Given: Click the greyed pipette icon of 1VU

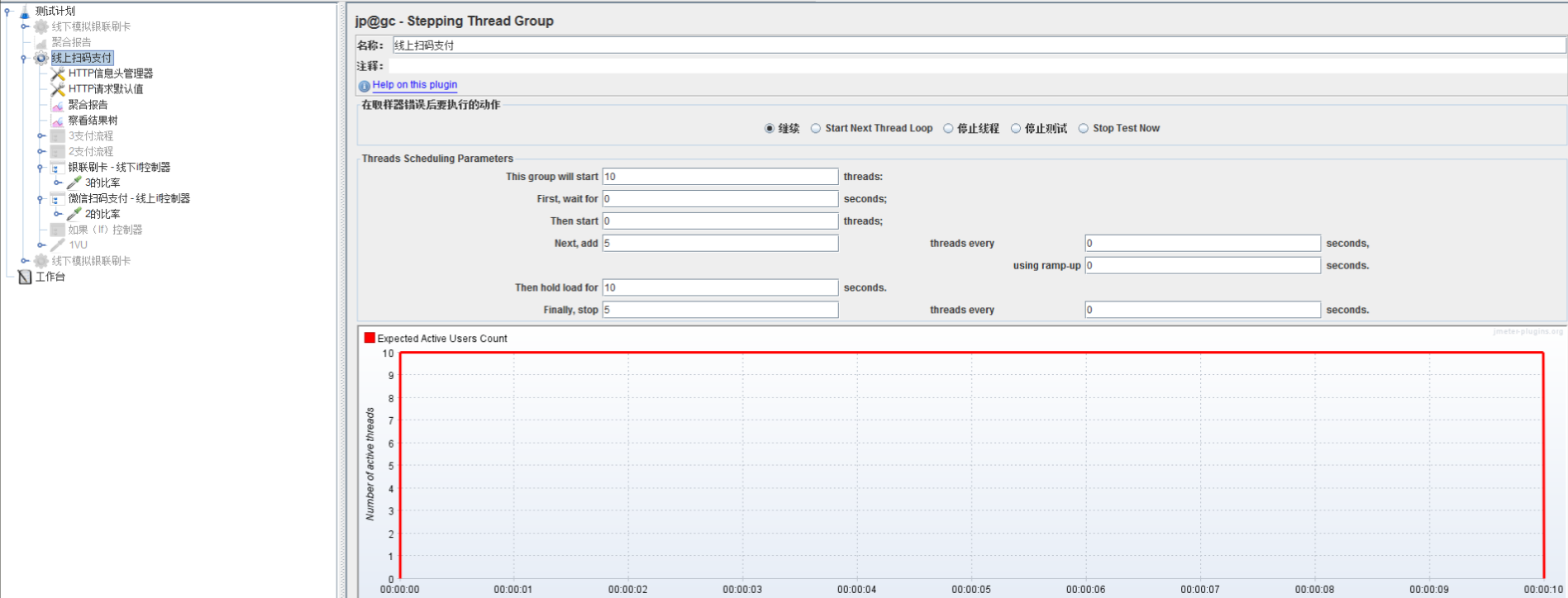Looking at the screenshot, I should click(x=58, y=245).
